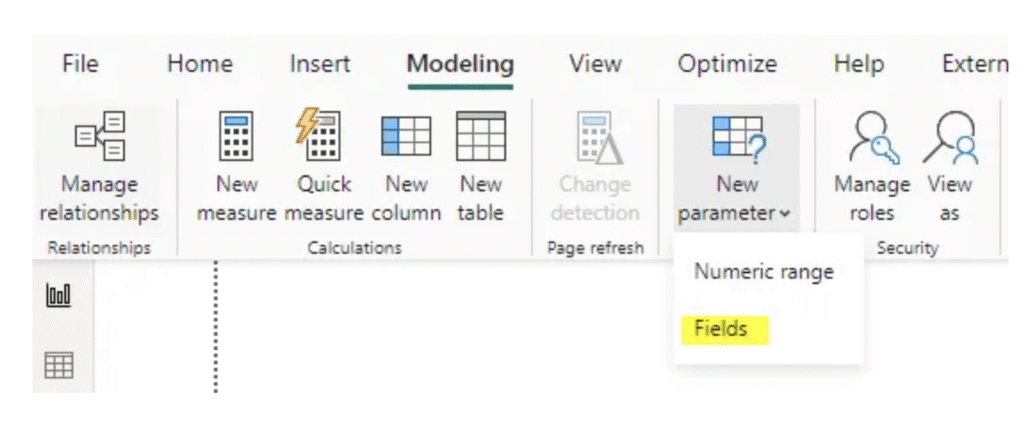Click the View as roles icon
This screenshot has height=442, width=1024.
click(x=949, y=165)
